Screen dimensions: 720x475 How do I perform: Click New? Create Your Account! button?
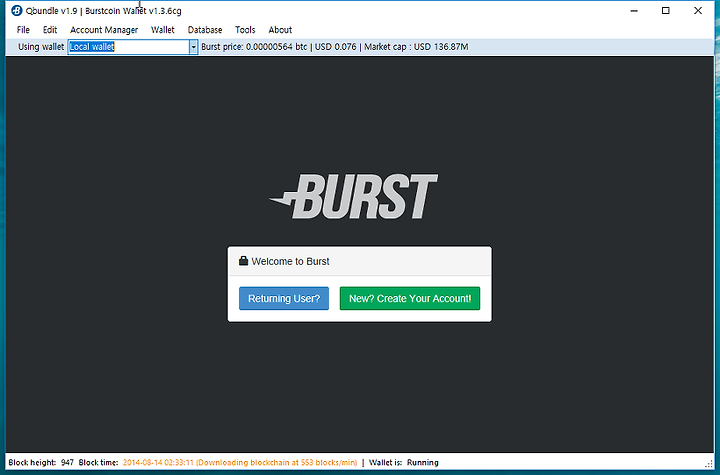(410, 299)
